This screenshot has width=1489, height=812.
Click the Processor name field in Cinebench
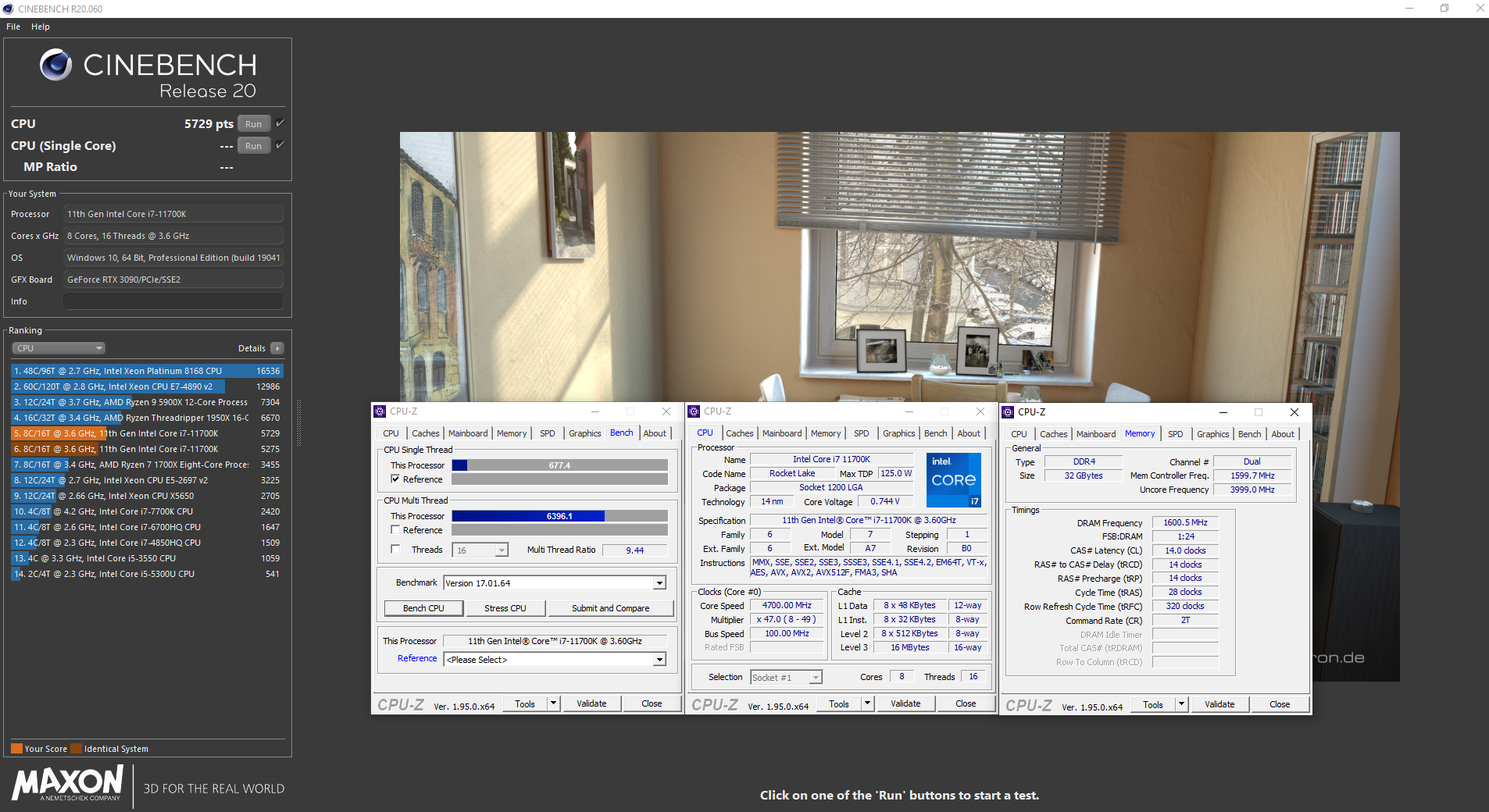173,214
